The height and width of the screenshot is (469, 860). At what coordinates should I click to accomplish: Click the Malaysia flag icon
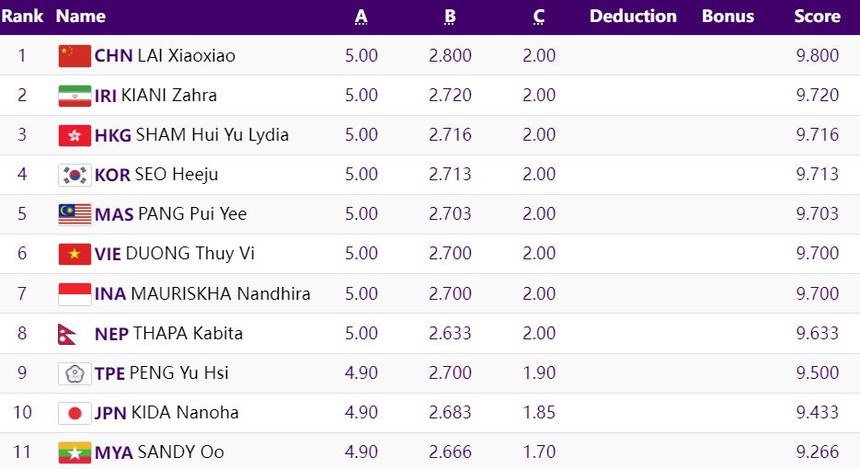coord(74,214)
